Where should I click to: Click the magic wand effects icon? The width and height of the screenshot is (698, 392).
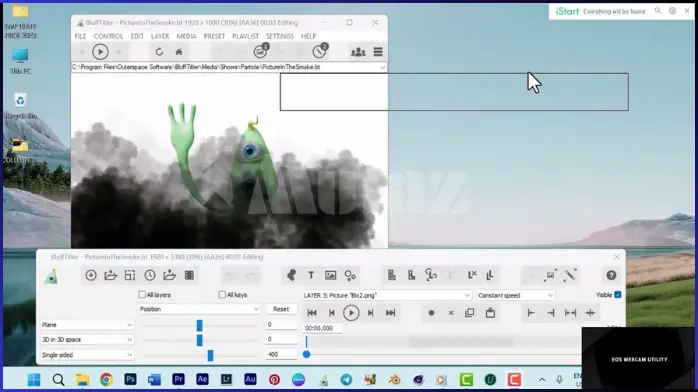point(570,275)
